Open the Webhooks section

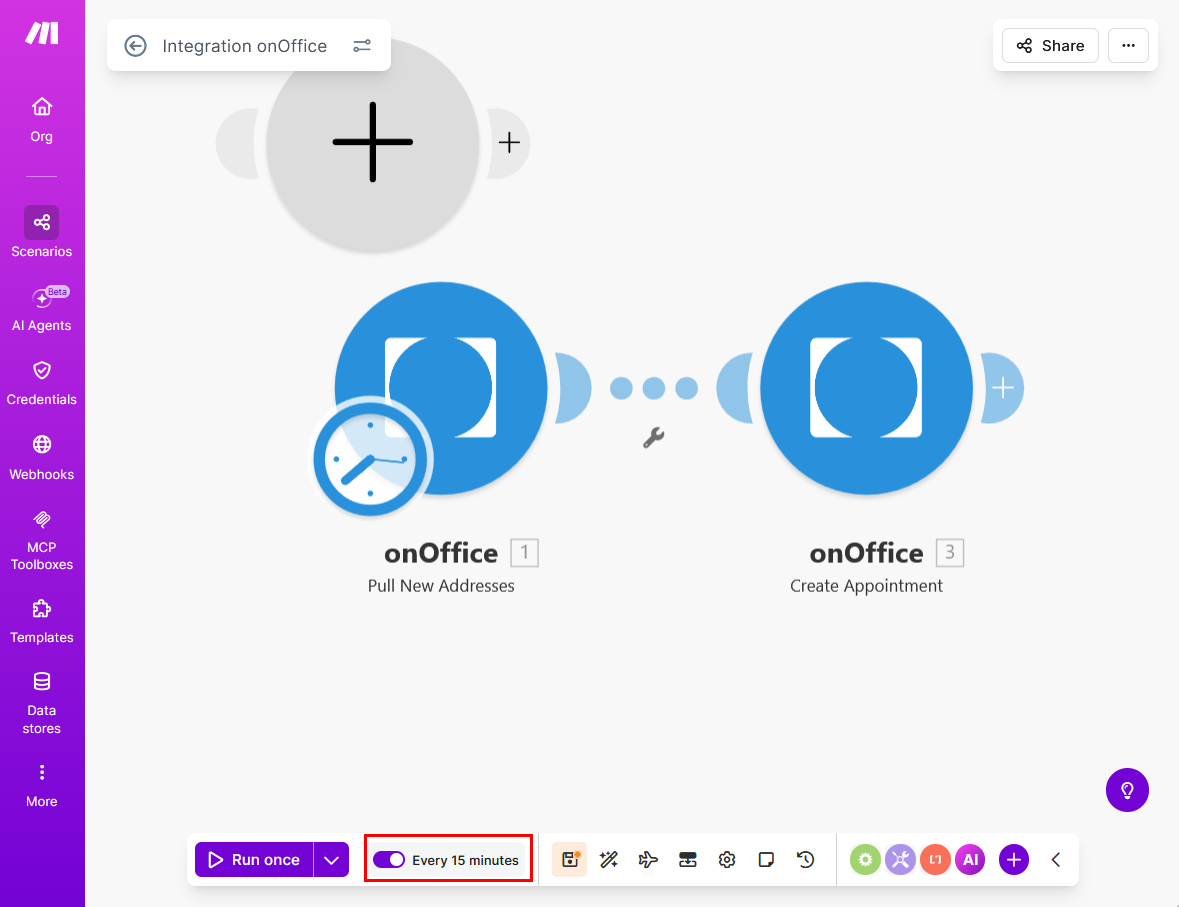click(41, 457)
